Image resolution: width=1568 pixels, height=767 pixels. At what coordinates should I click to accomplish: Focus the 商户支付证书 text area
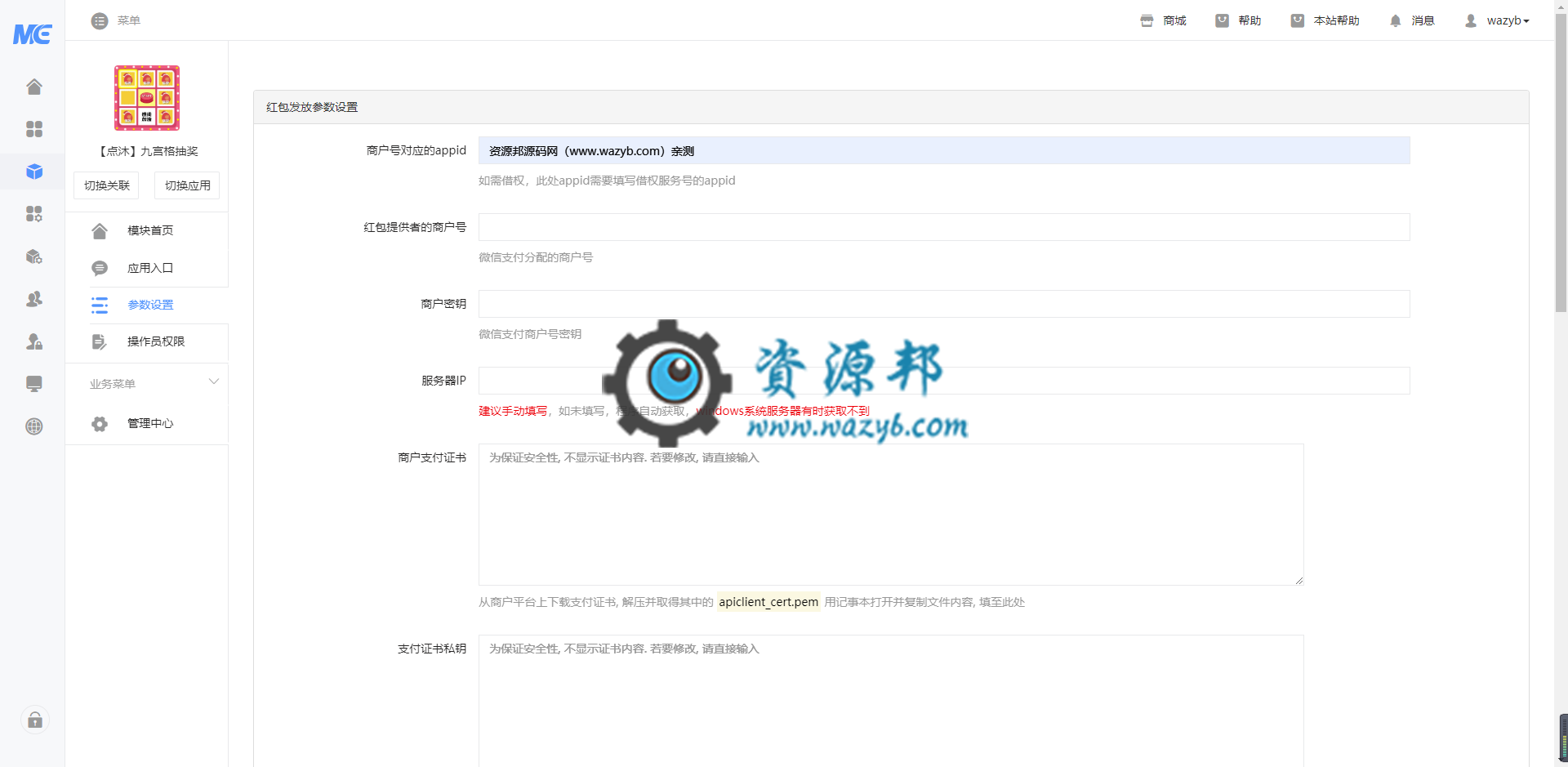click(891, 515)
